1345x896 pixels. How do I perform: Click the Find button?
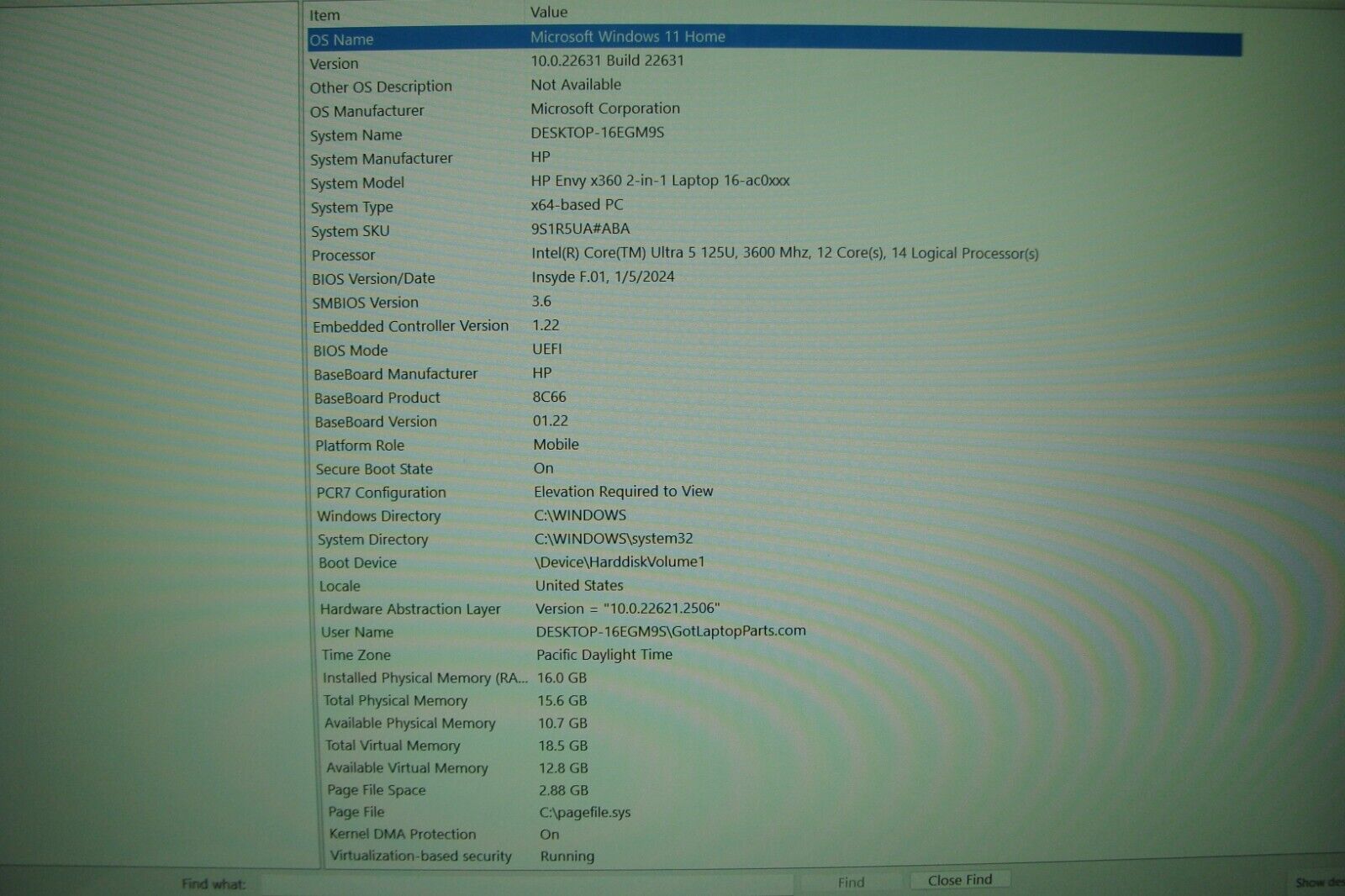click(x=851, y=882)
